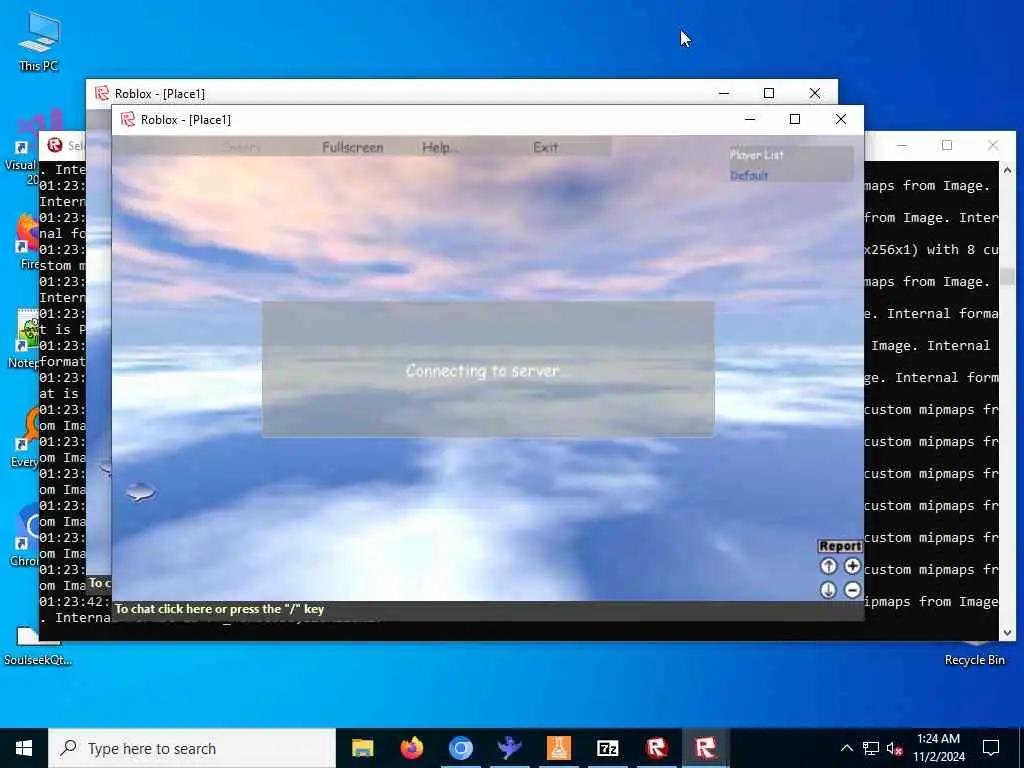
Task: Click the console scrollbar thumb
Action: click(1007, 276)
